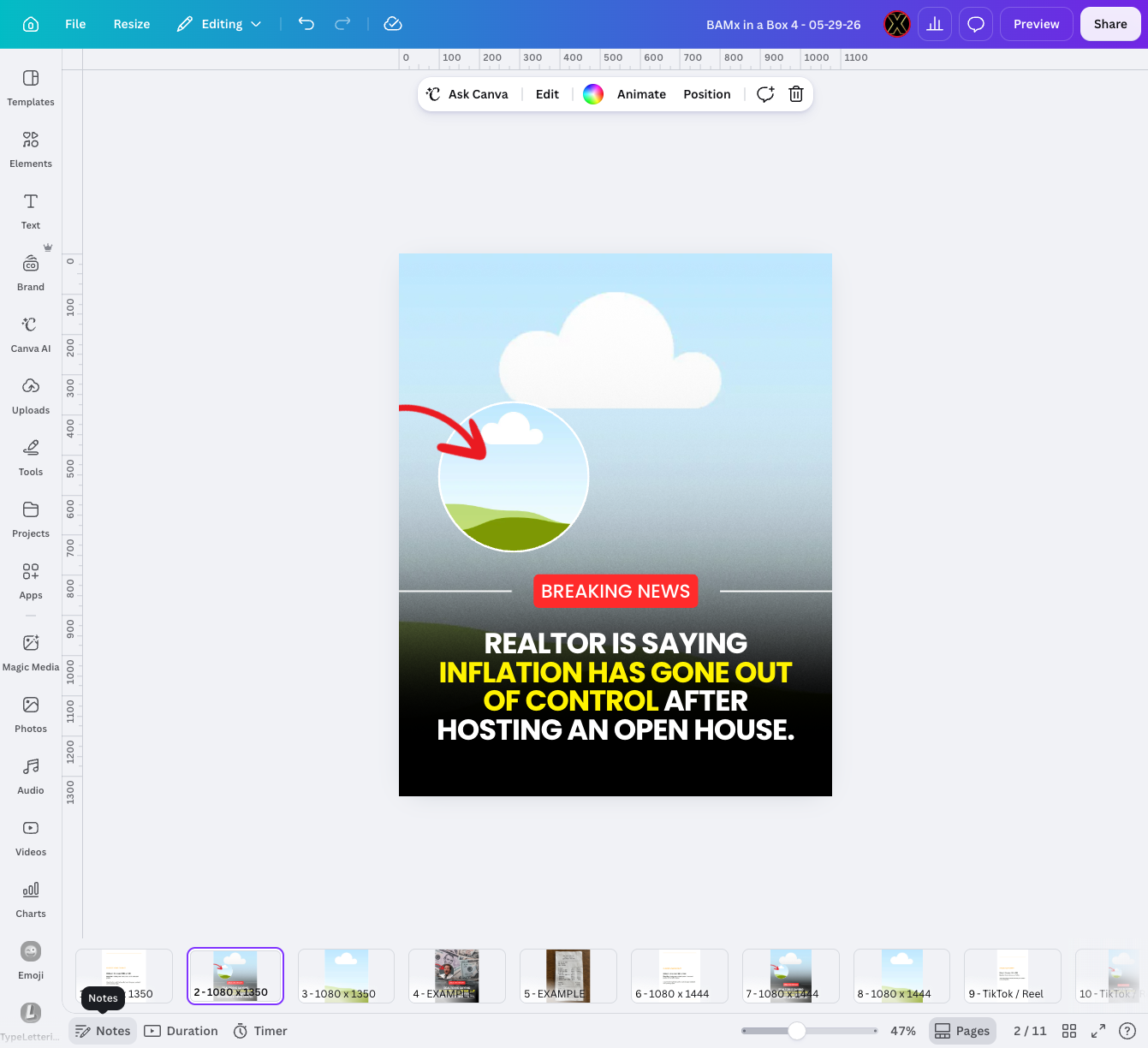The width and height of the screenshot is (1148, 1048).
Task: Expand the Editing mode dropdown
Action: [x=219, y=24]
